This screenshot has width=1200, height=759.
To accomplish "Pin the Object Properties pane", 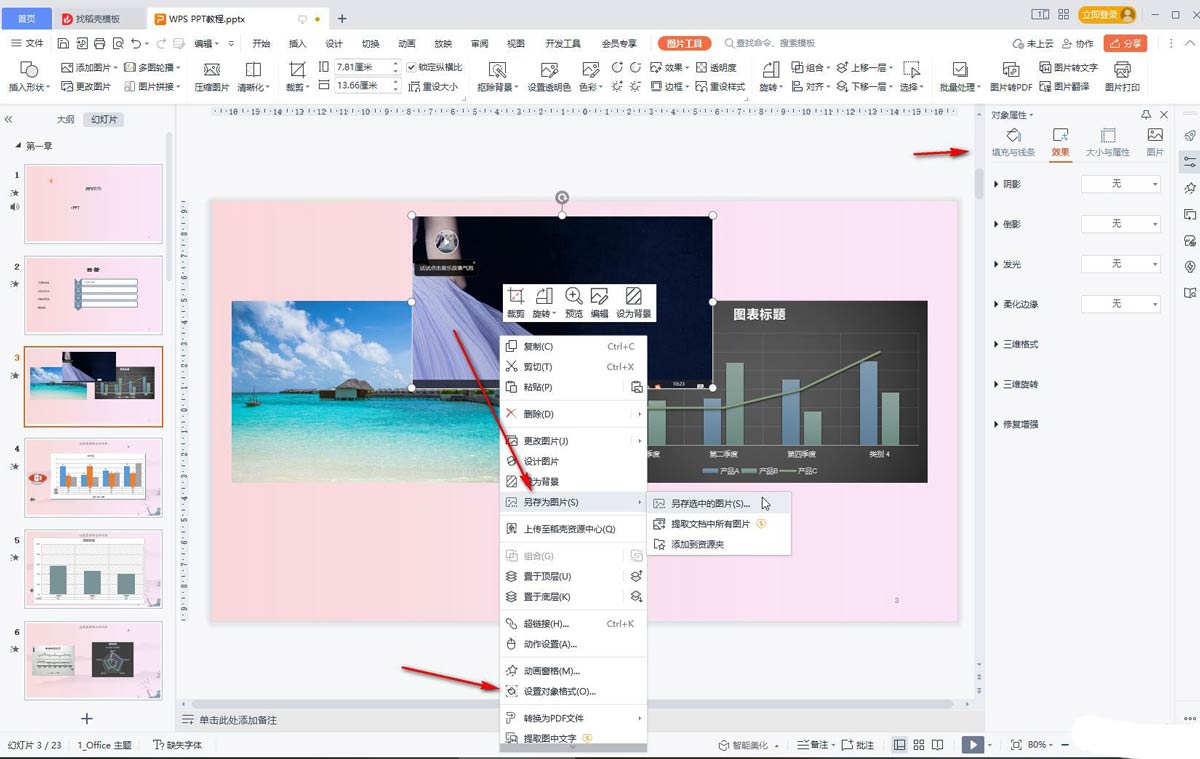I will coord(1146,115).
